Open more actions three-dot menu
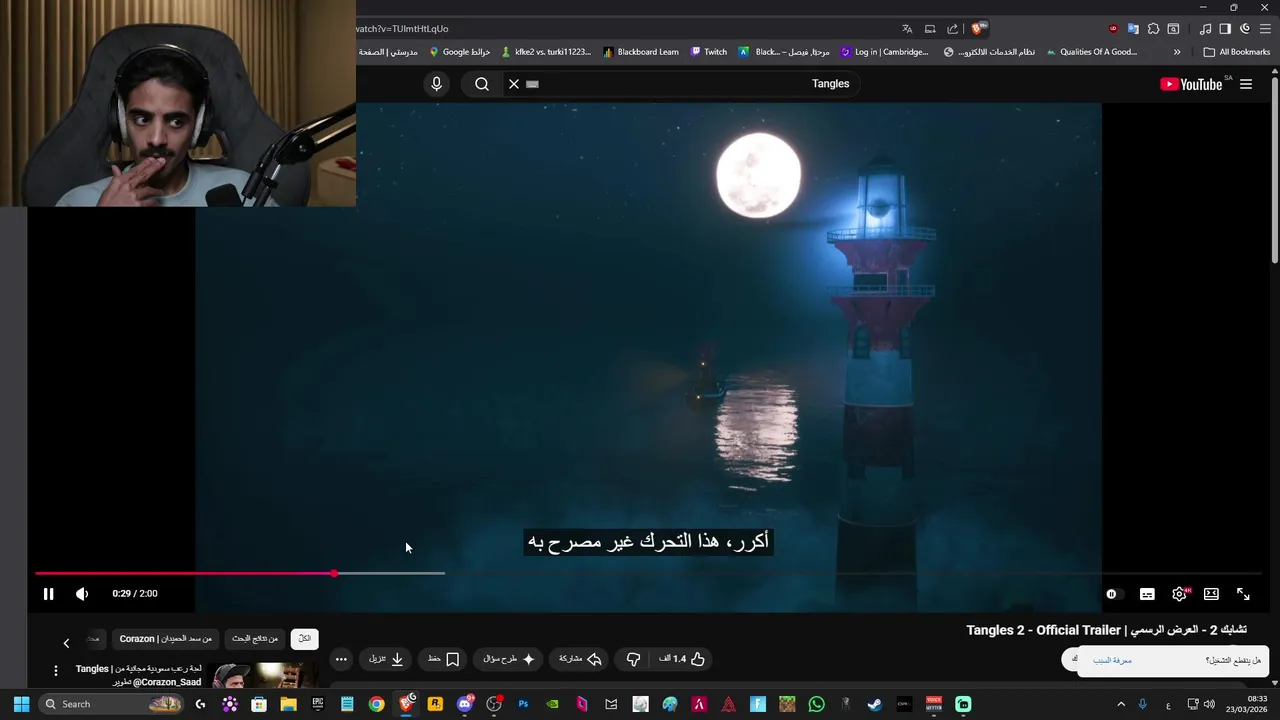 (341, 659)
